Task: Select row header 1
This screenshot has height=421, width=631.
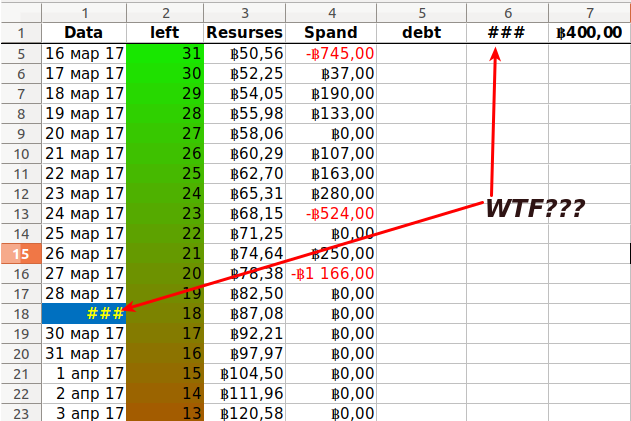Action: (21, 33)
